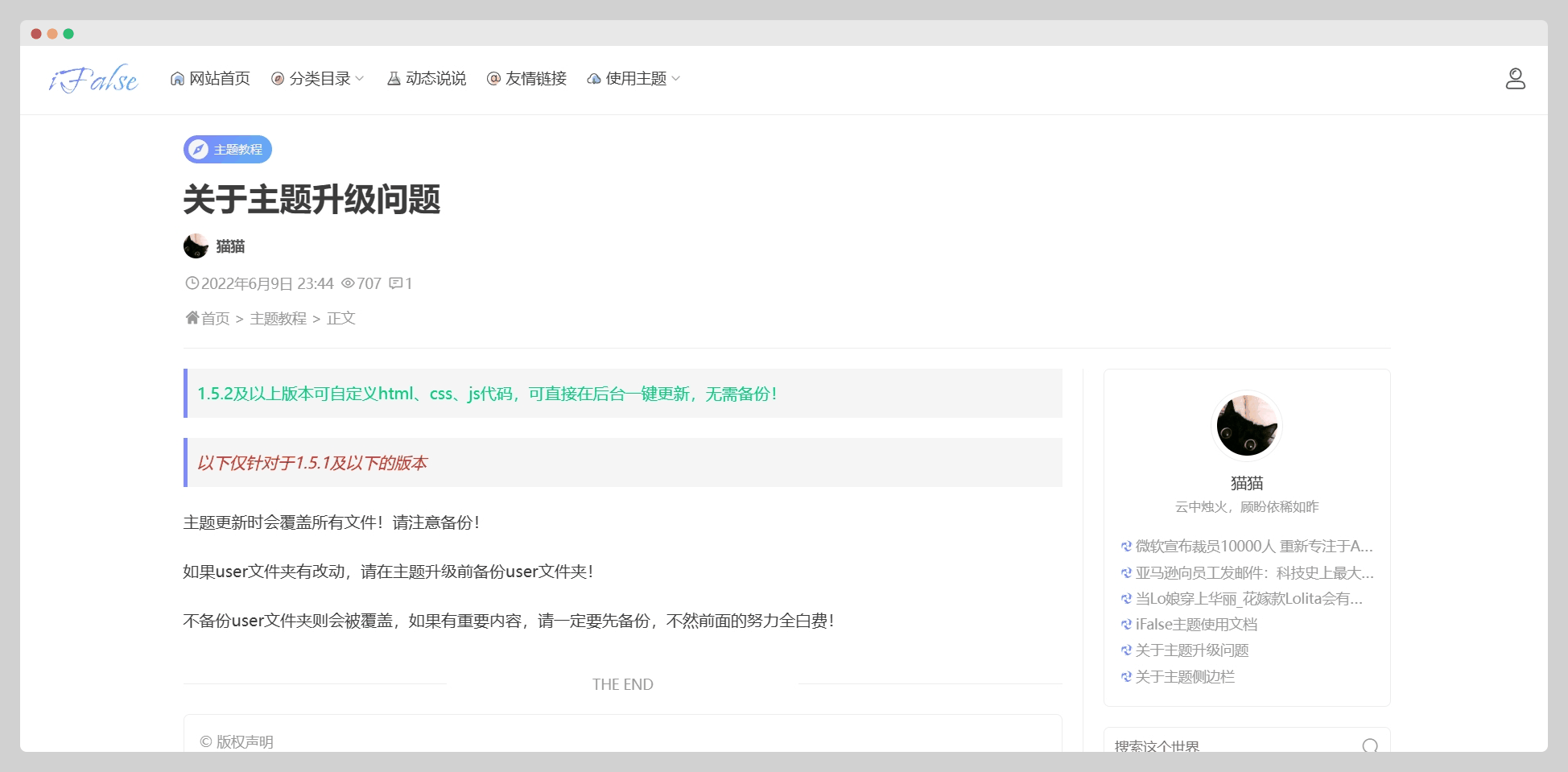Click the home icon in breadcrumb
The image size is (1568, 772).
click(x=192, y=318)
